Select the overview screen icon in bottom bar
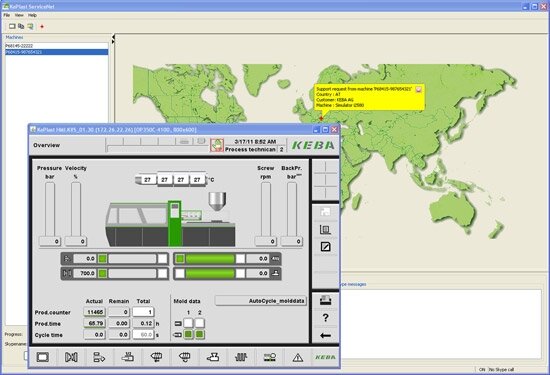Screen dimensions: 550x375 click(43, 357)
